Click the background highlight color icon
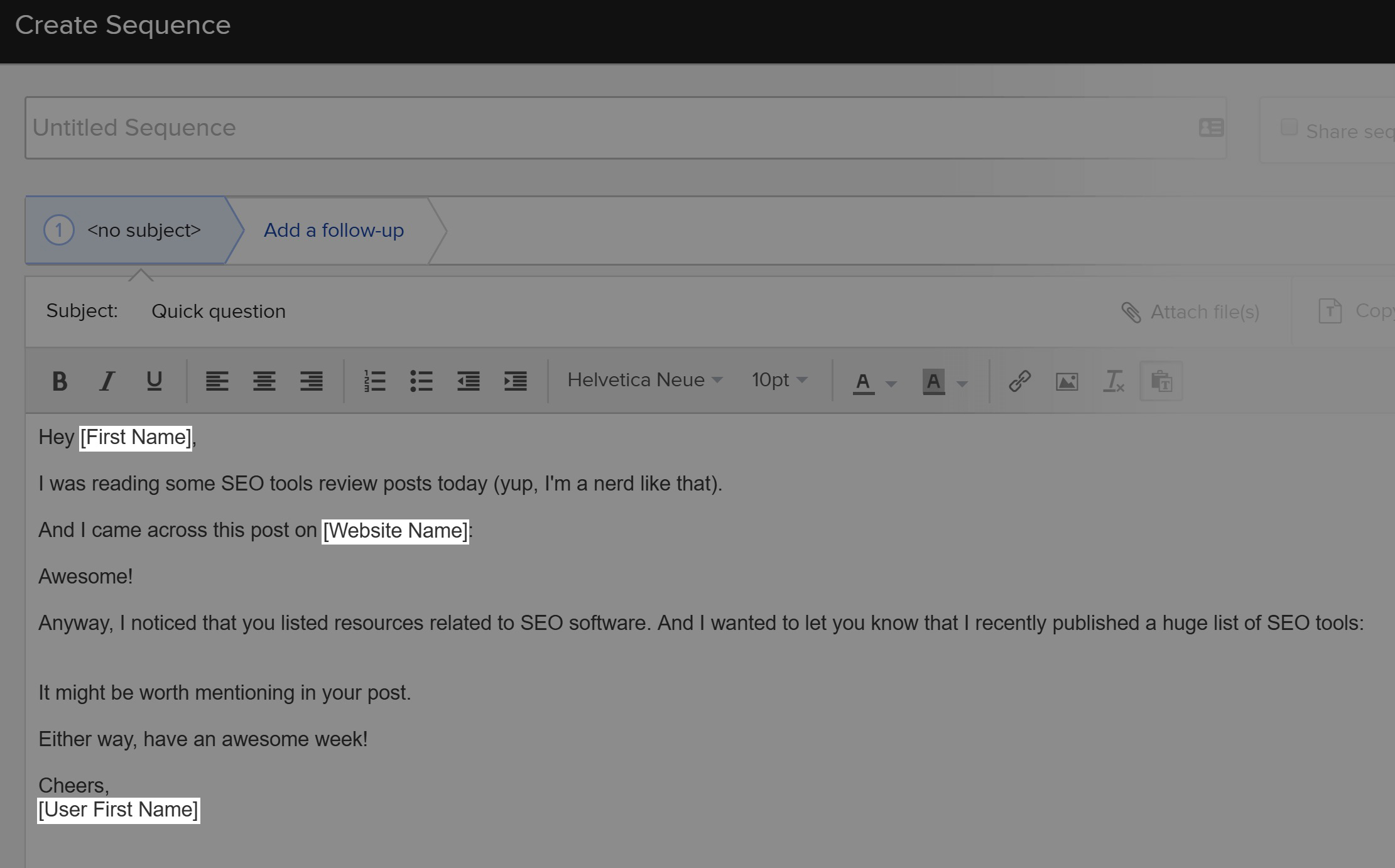Viewport: 1395px width, 868px height. coord(934,382)
